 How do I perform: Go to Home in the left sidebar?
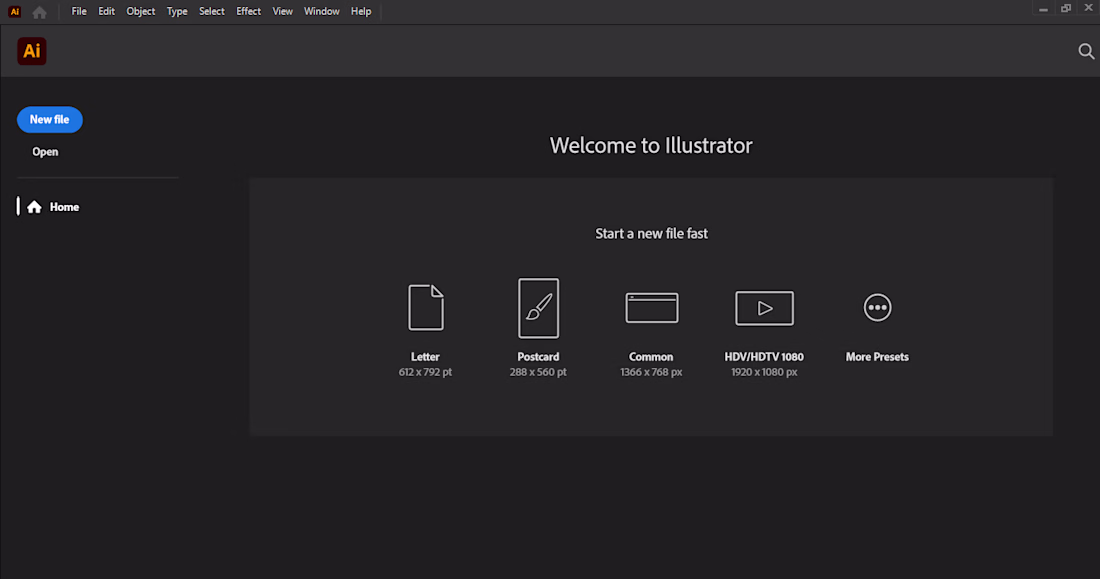tap(53, 207)
